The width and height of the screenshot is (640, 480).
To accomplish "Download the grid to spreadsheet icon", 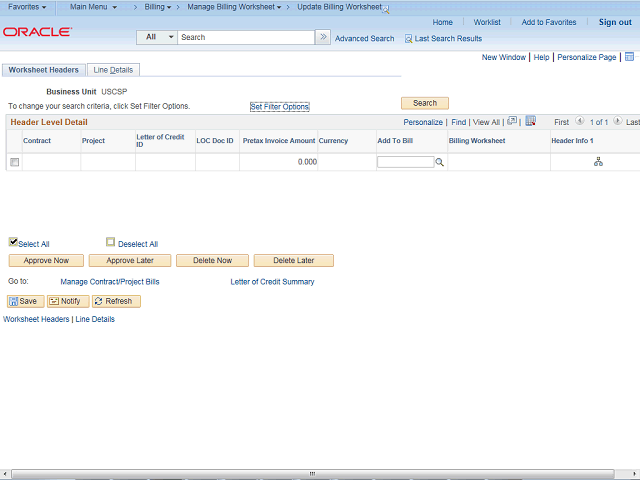I will click(530, 121).
